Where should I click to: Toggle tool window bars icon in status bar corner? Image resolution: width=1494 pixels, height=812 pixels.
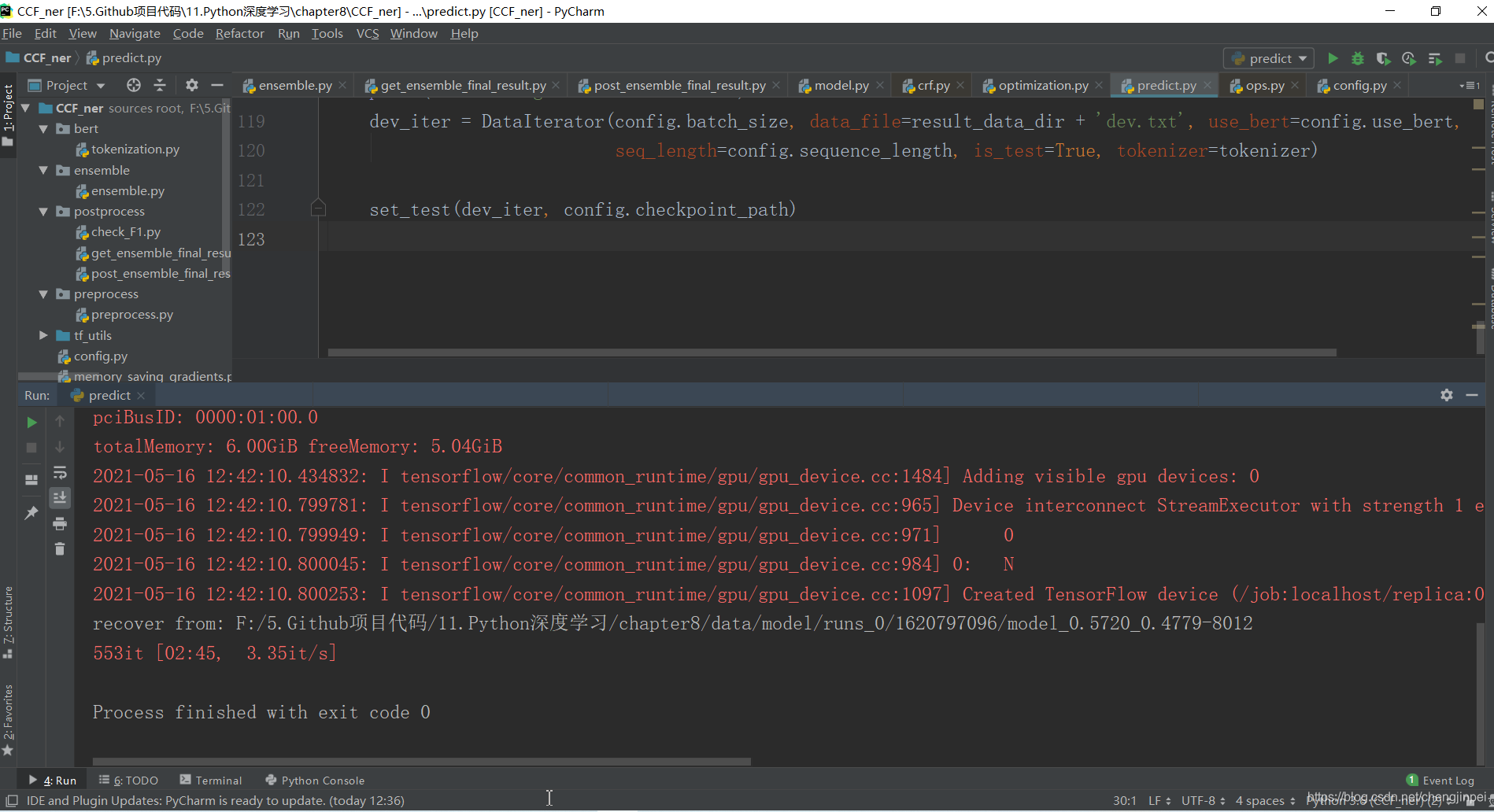[12, 800]
